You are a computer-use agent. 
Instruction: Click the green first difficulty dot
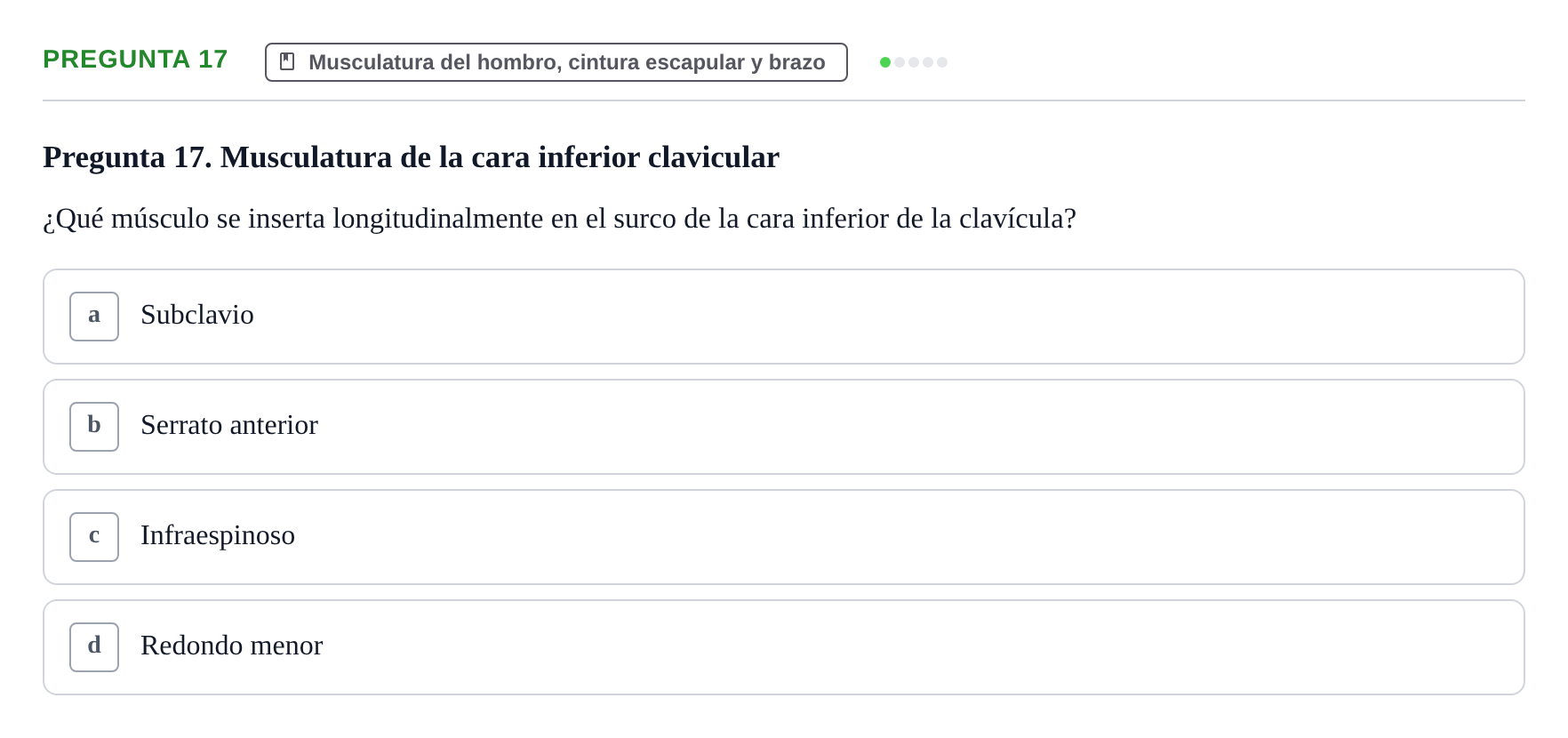tap(885, 62)
